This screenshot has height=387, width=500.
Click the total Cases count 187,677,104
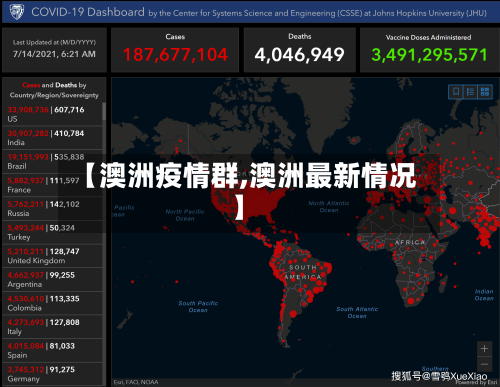[x=175, y=55]
